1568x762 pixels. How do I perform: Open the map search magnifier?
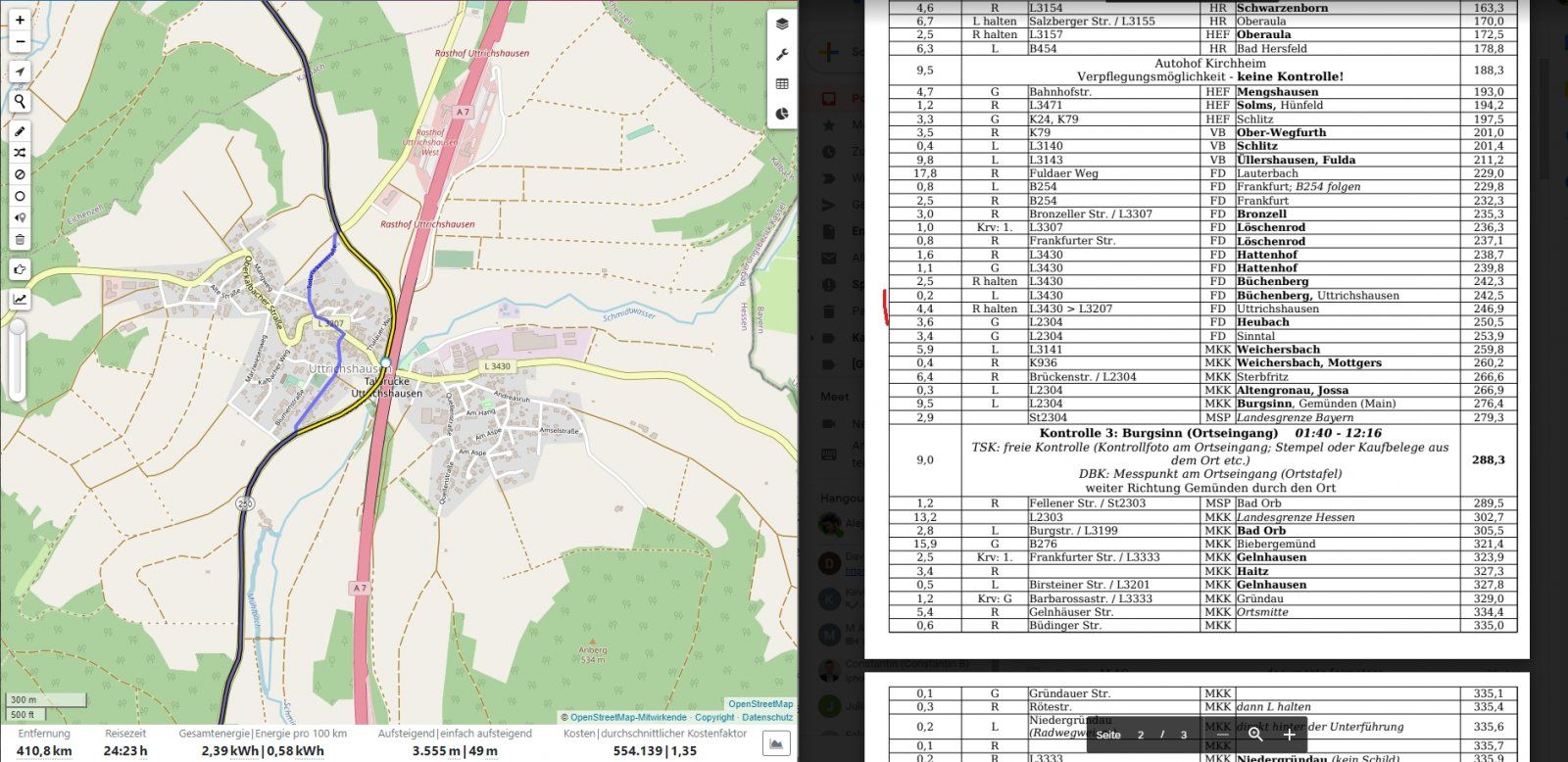20,101
